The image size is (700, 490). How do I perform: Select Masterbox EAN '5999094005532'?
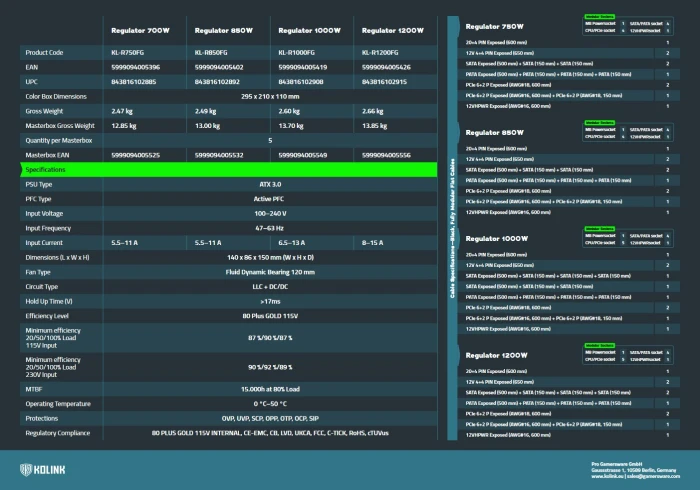pos(219,155)
